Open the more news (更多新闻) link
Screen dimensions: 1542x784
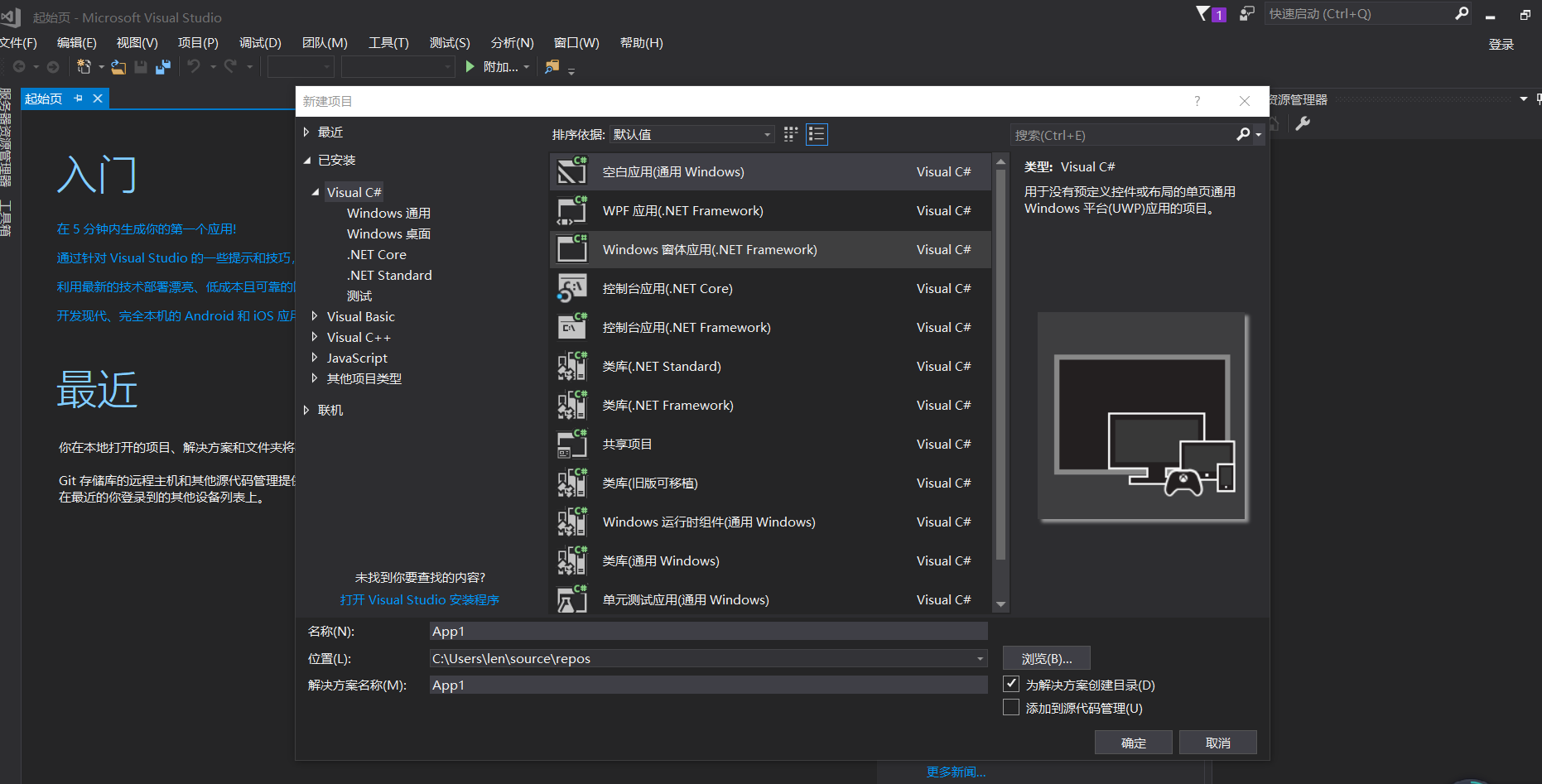(956, 772)
